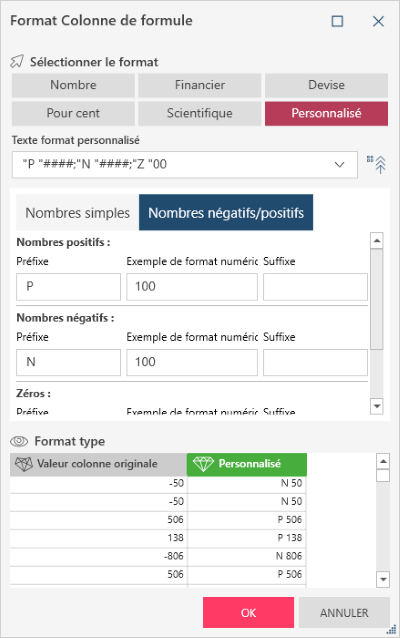Switch to the Nombres simples tab
The image size is (400, 638).
pos(78,213)
